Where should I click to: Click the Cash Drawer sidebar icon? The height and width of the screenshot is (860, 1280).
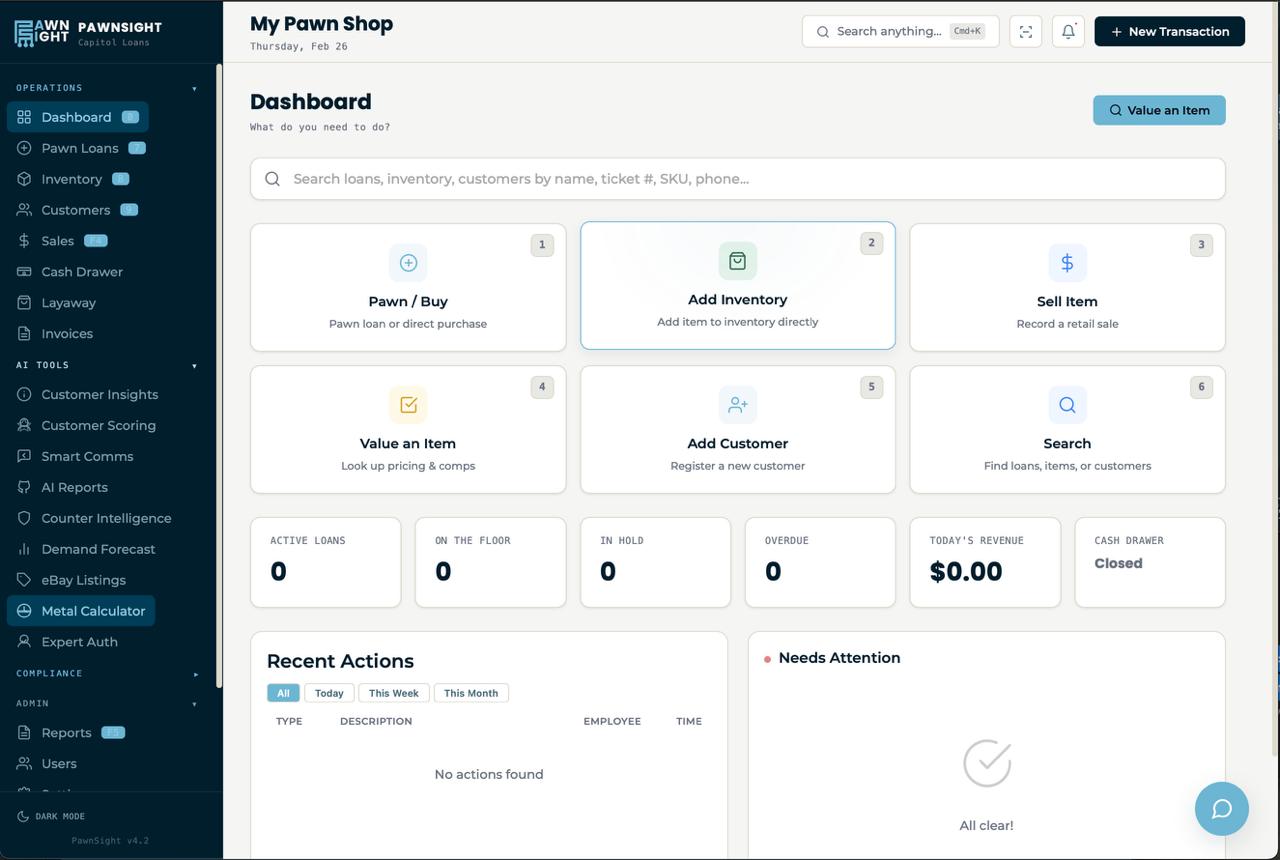tap(22, 271)
